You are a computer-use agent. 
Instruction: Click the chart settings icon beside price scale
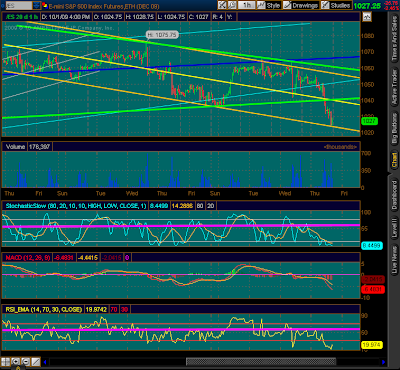pyautogui.click(x=367, y=17)
